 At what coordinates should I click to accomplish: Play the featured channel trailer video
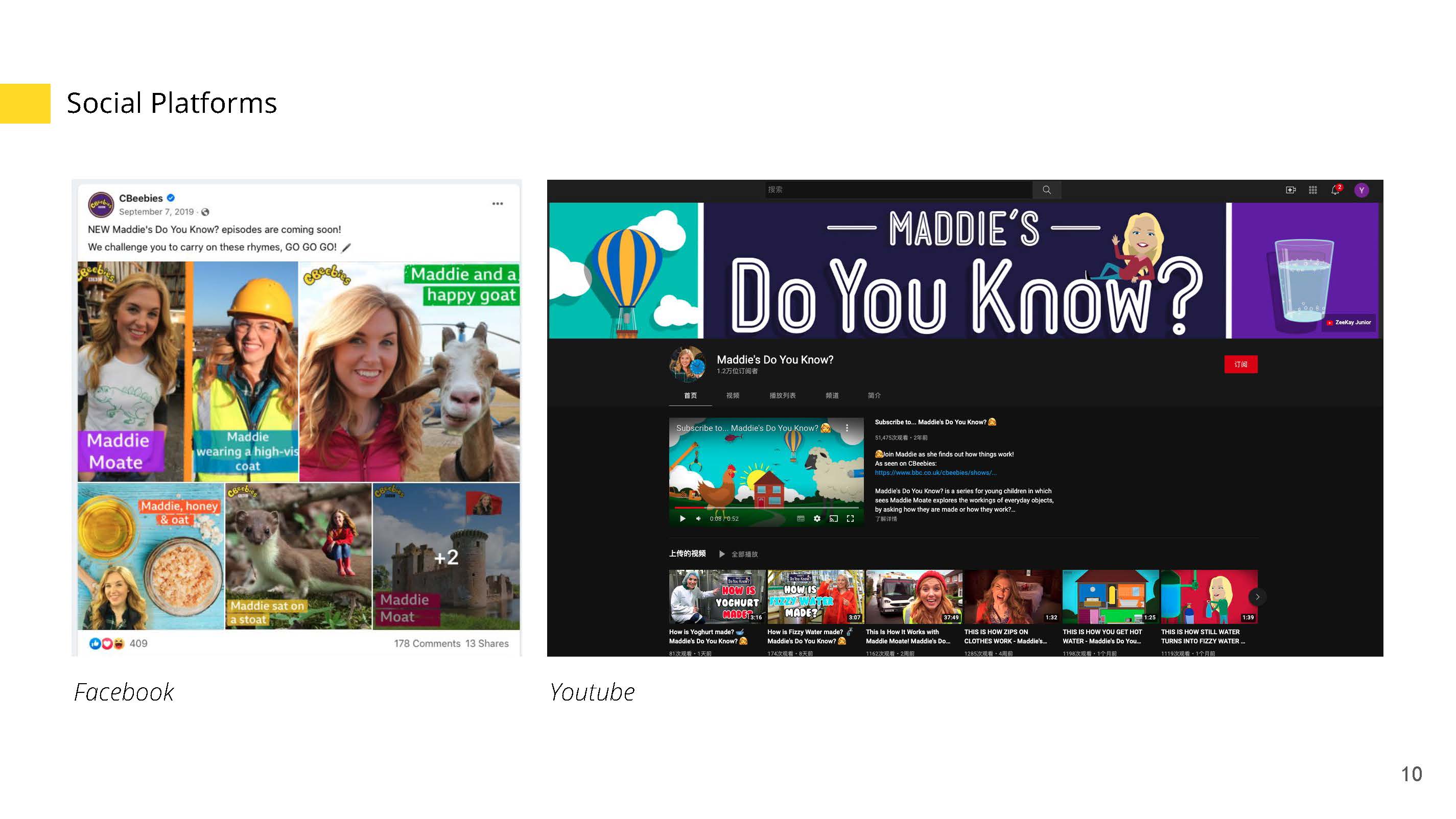click(682, 518)
